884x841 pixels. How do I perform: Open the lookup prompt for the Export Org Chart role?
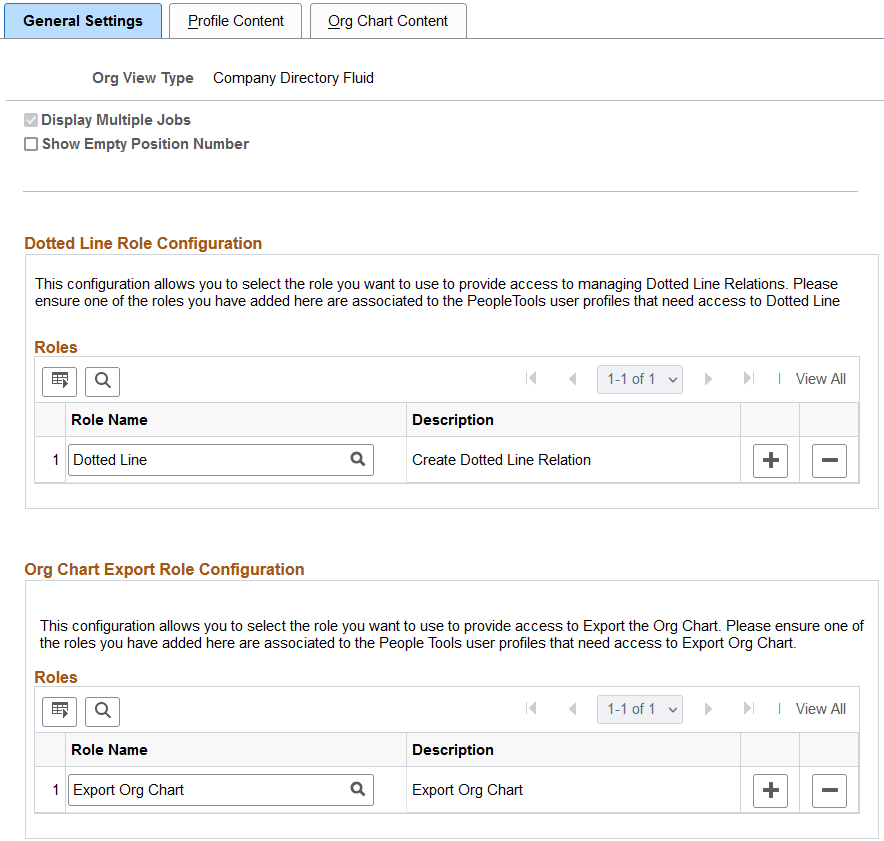click(x=358, y=789)
